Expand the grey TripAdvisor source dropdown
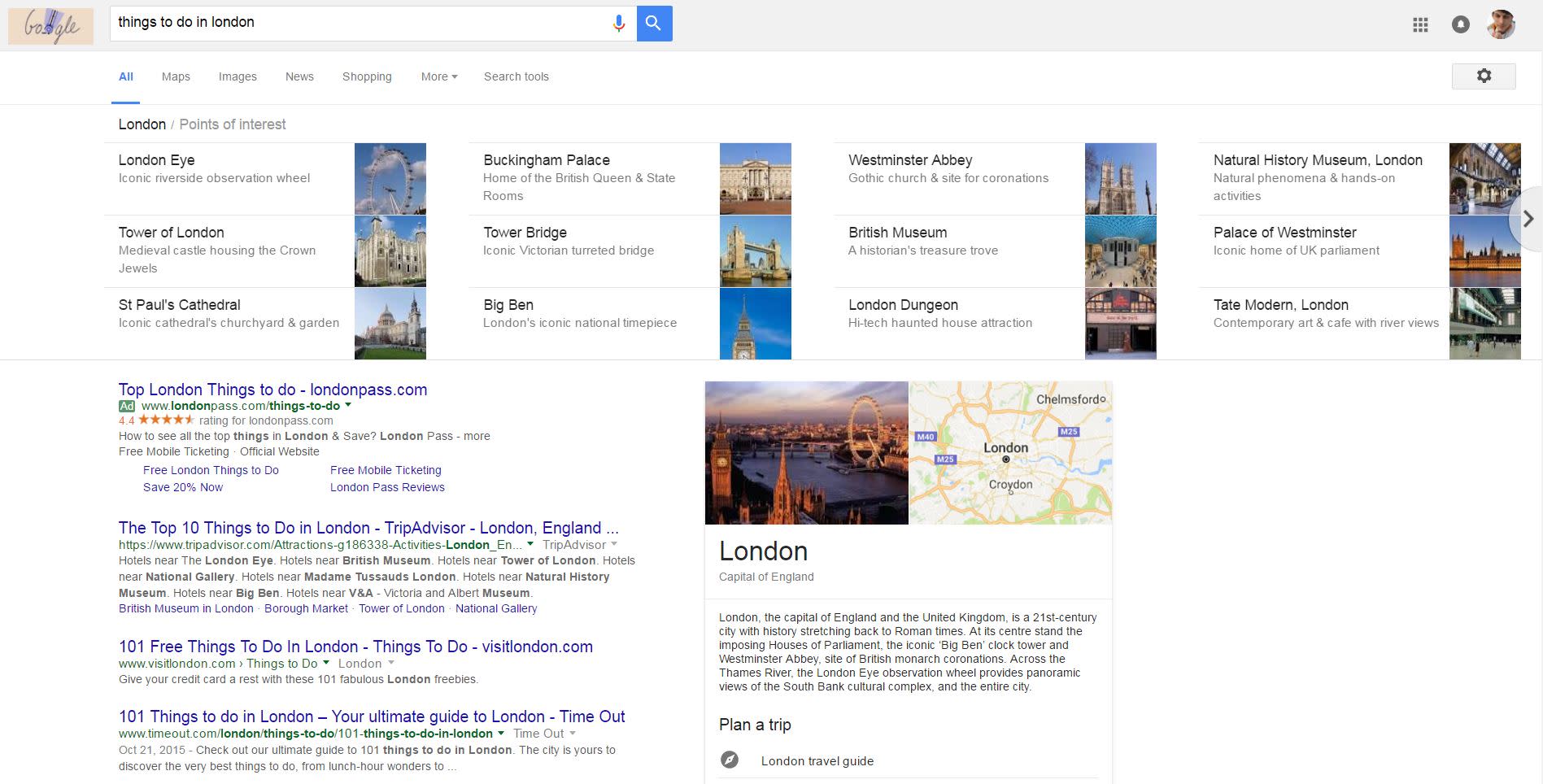Viewport: 1543px width, 784px height. (x=614, y=544)
